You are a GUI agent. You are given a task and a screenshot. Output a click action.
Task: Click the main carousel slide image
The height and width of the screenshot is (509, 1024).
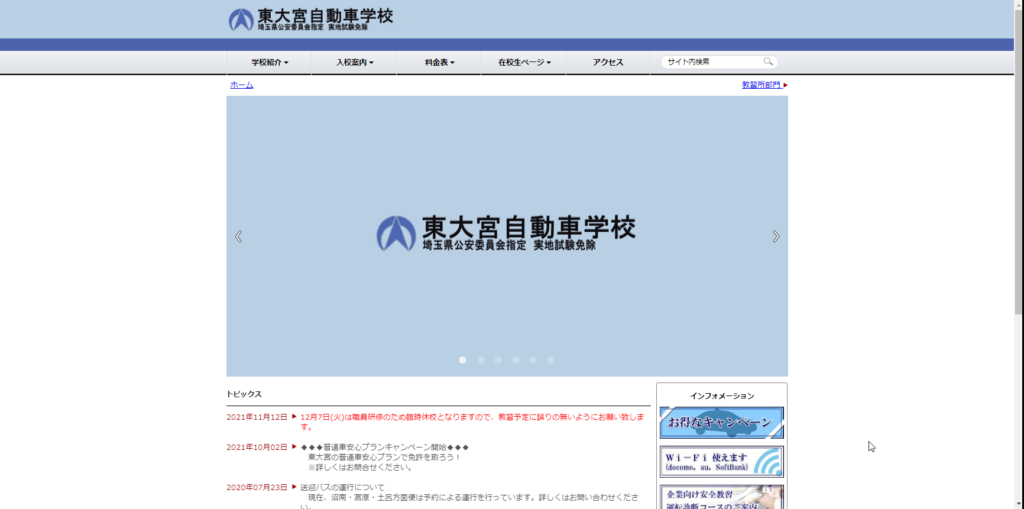pyautogui.click(x=507, y=236)
